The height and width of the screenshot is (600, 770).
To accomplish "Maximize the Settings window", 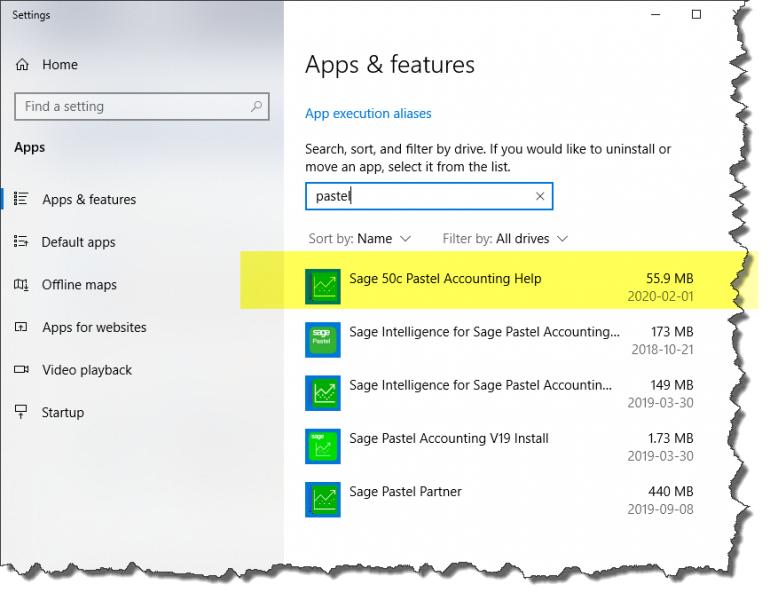I will click(697, 14).
